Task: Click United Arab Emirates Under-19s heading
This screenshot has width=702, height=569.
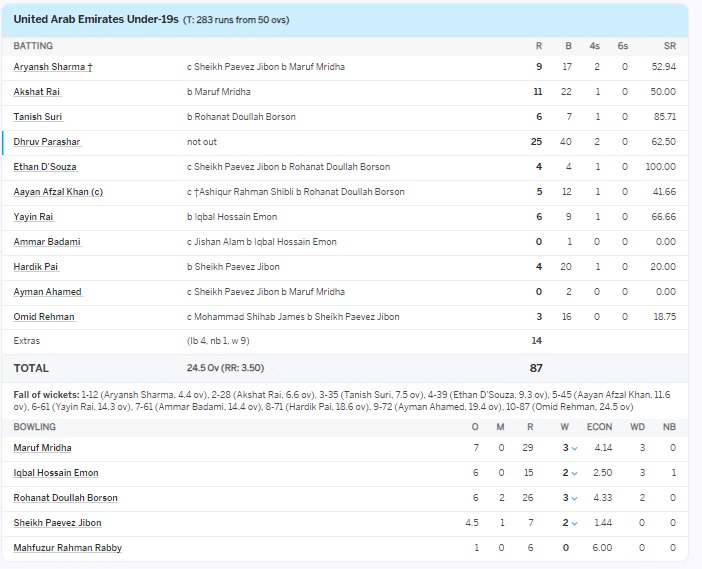Action: point(96,19)
